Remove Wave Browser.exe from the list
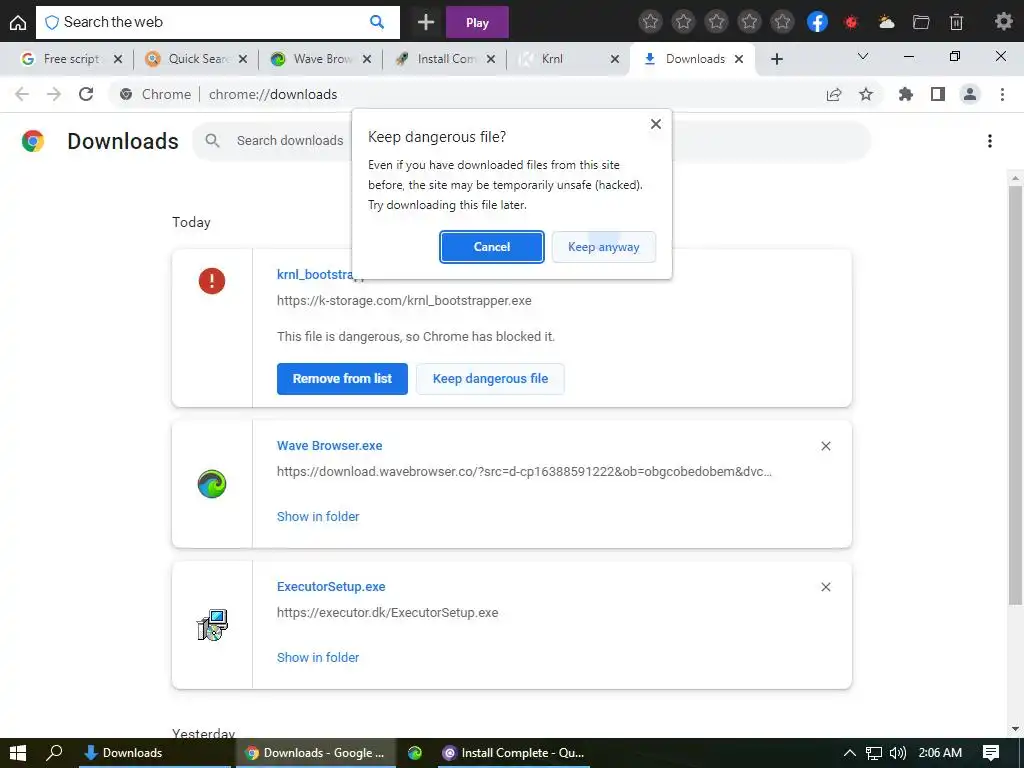Screen dimensions: 1024x768 click(825, 446)
